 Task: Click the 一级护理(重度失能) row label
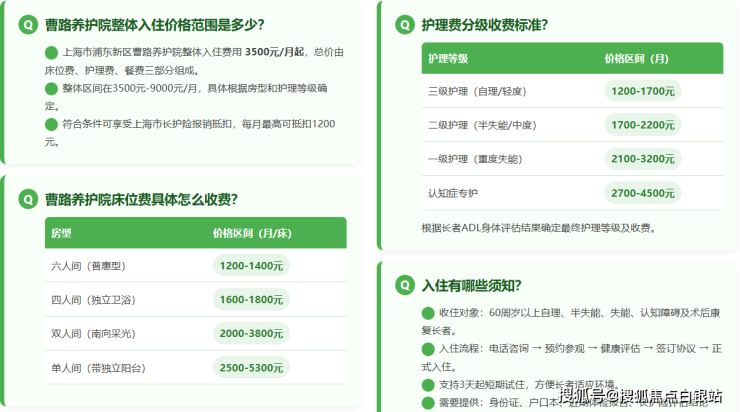(x=475, y=159)
